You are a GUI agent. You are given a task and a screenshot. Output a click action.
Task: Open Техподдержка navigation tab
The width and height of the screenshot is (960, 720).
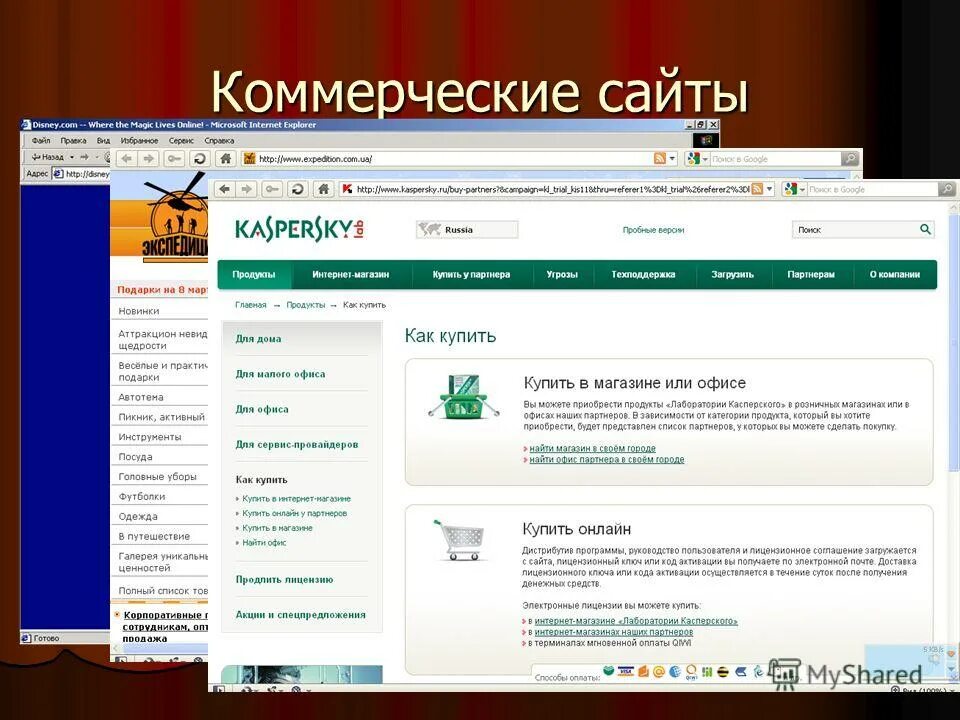643,274
